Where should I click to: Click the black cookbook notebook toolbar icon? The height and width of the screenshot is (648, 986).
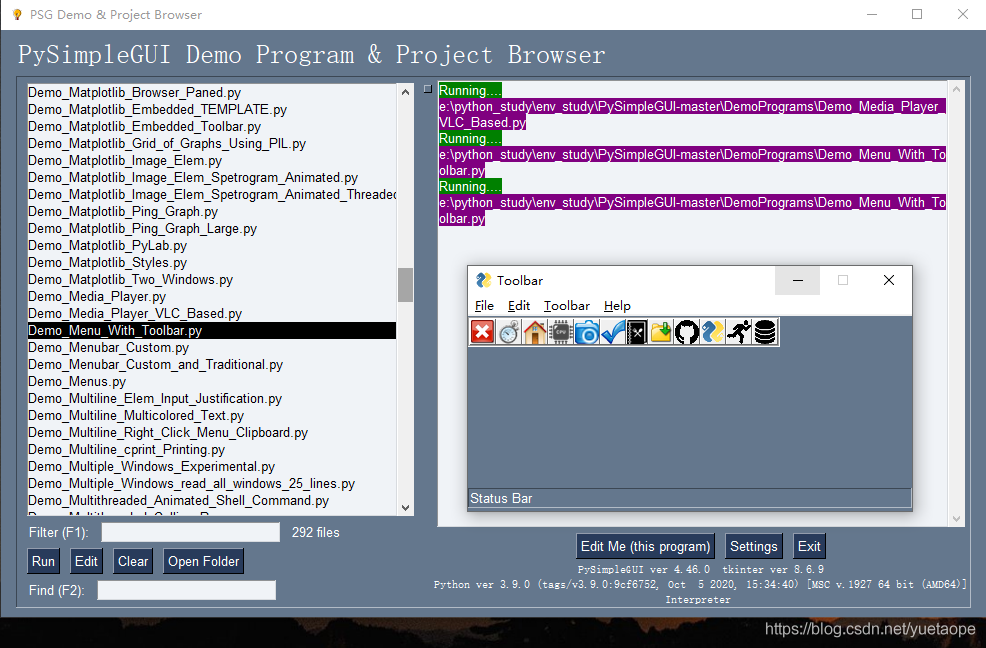pyautogui.click(x=637, y=332)
